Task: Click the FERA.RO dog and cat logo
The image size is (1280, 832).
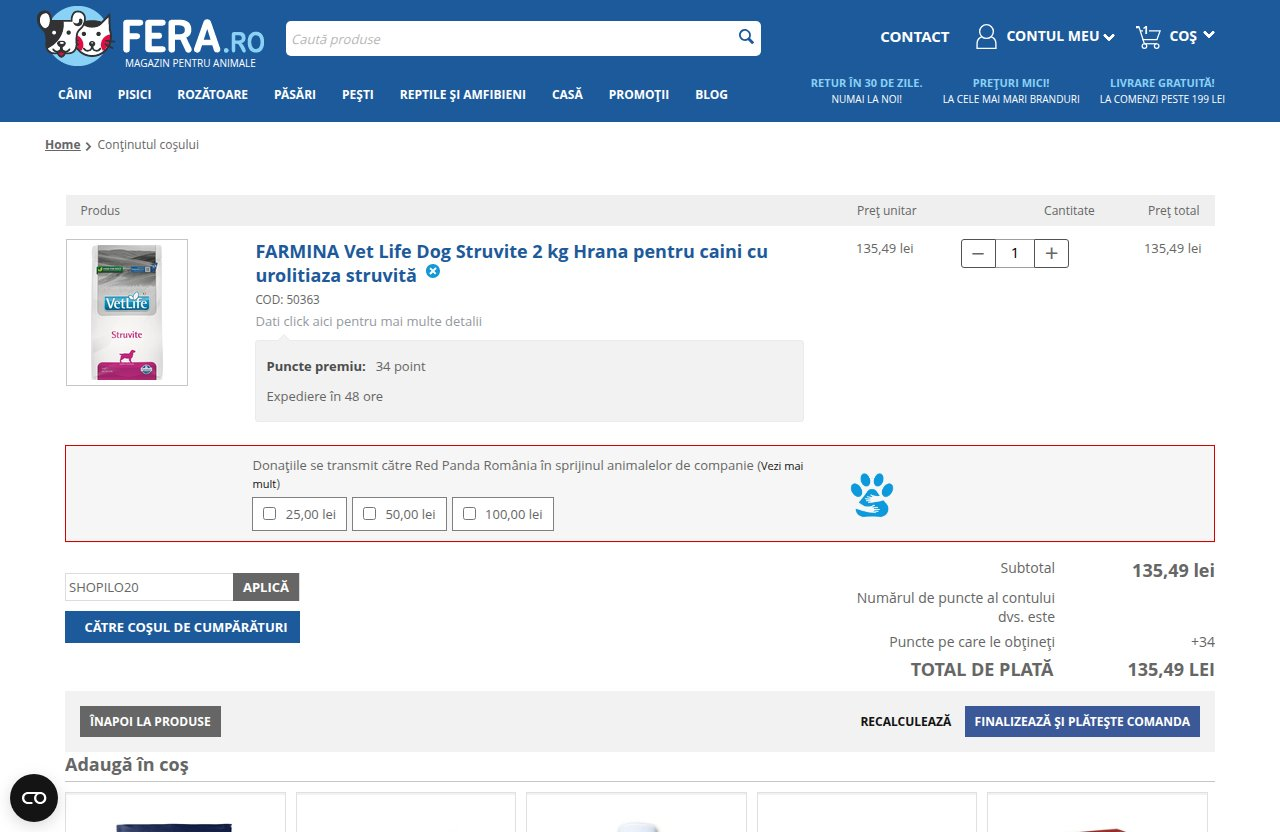Action: click(x=150, y=37)
